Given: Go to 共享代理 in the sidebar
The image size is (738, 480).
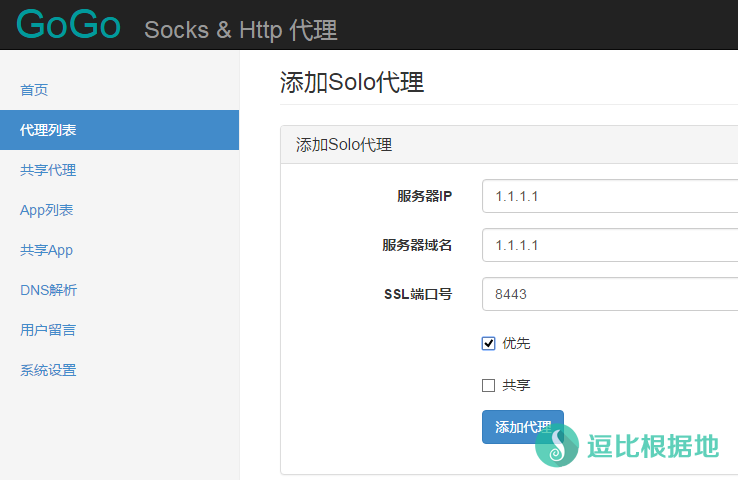Looking at the screenshot, I should pyautogui.click(x=48, y=170).
